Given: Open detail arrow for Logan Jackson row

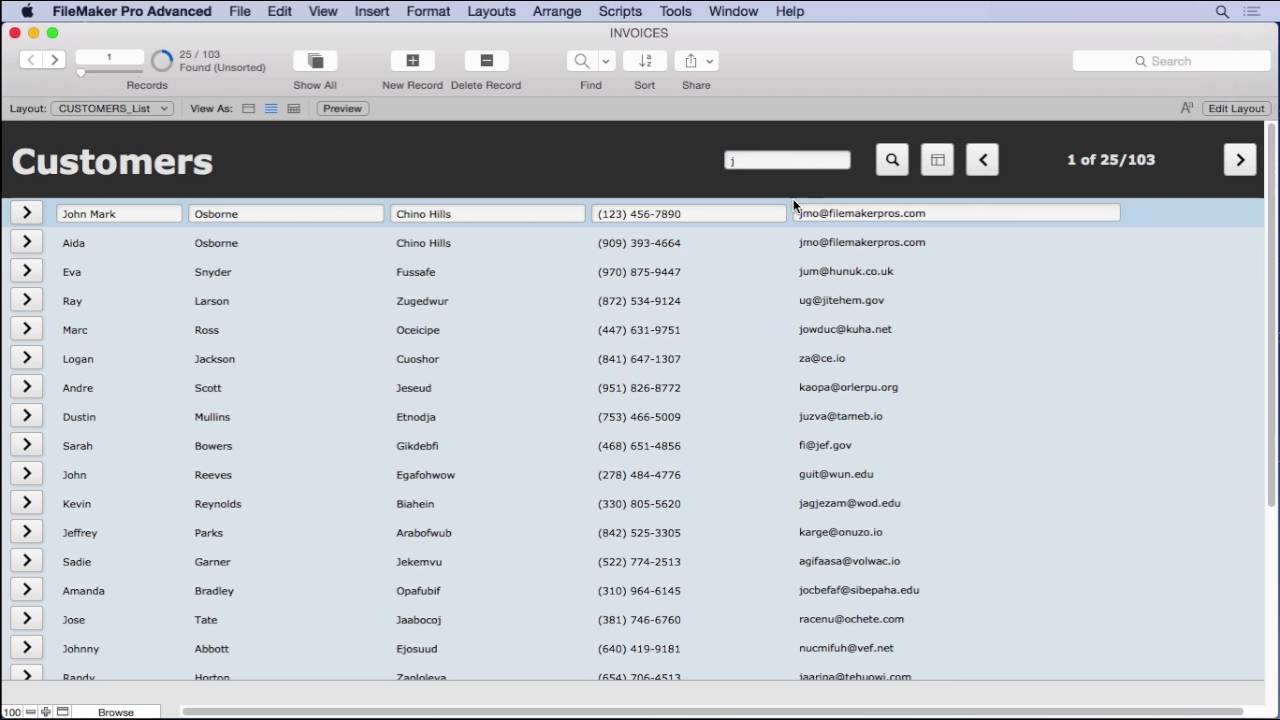Looking at the screenshot, I should 27,358.
